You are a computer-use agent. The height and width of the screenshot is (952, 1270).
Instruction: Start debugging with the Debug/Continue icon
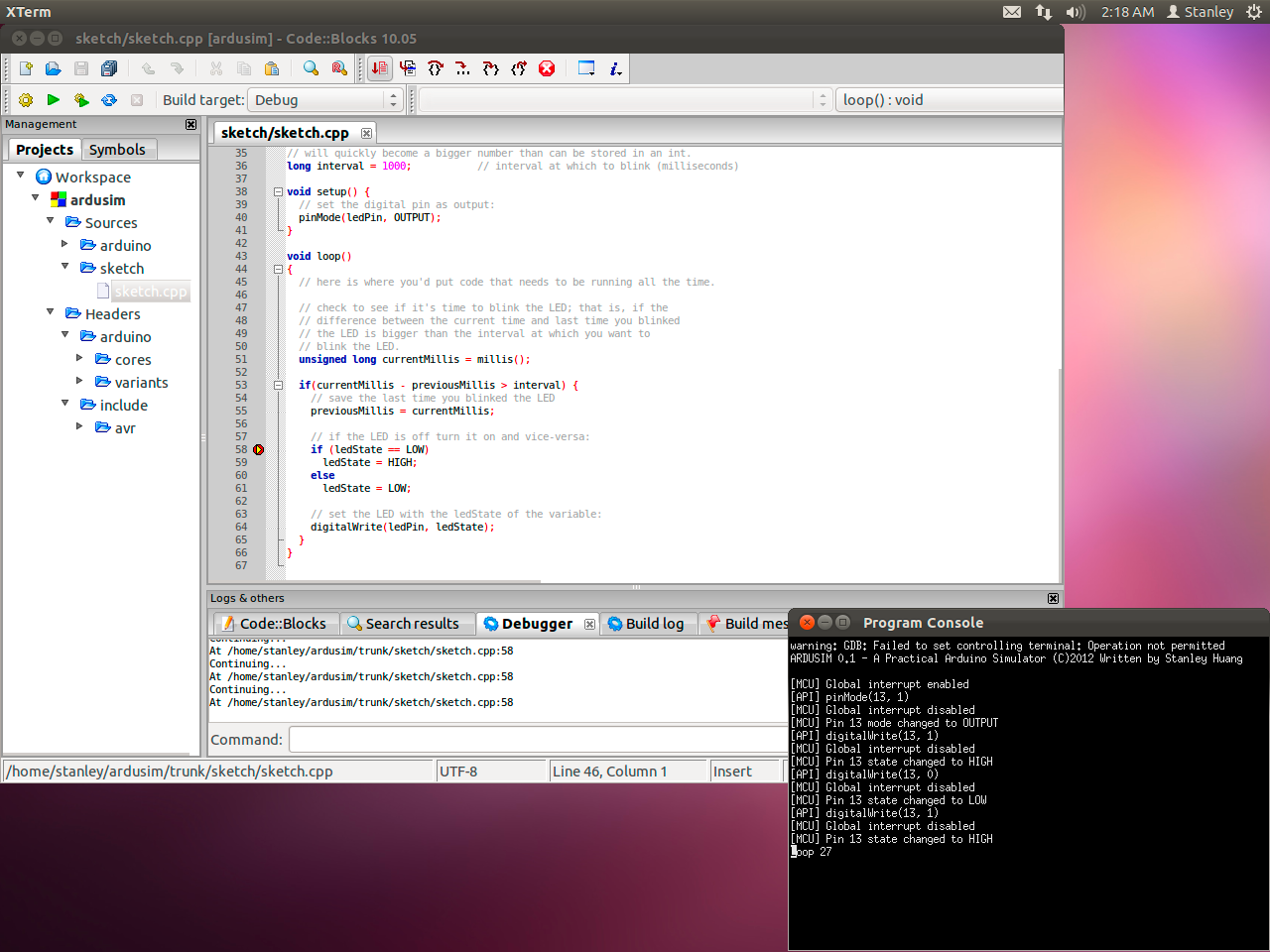tap(380, 68)
